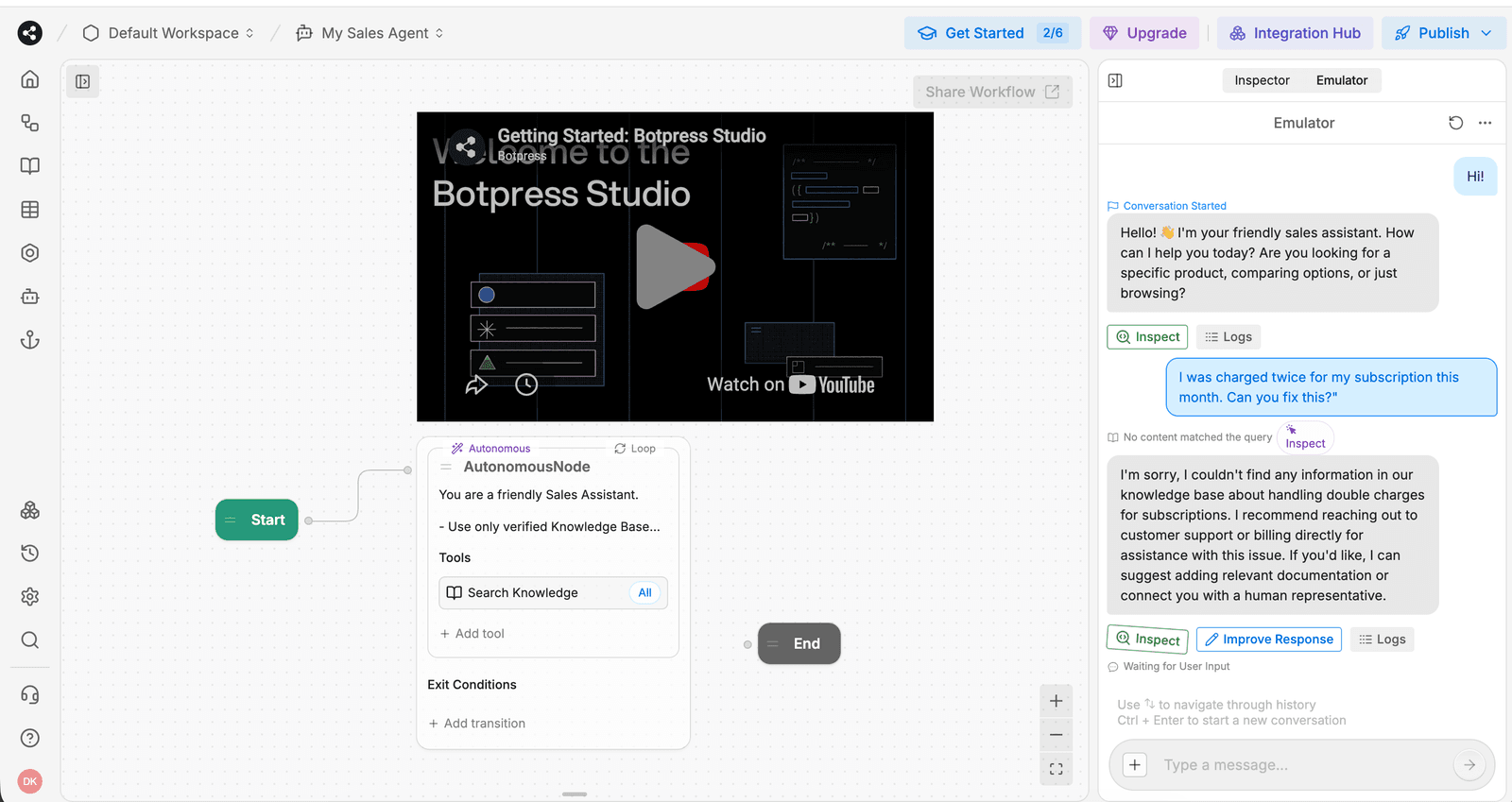This screenshot has height=802, width=1512.
Task: Open the settings gear in sidebar
Action: [30, 597]
